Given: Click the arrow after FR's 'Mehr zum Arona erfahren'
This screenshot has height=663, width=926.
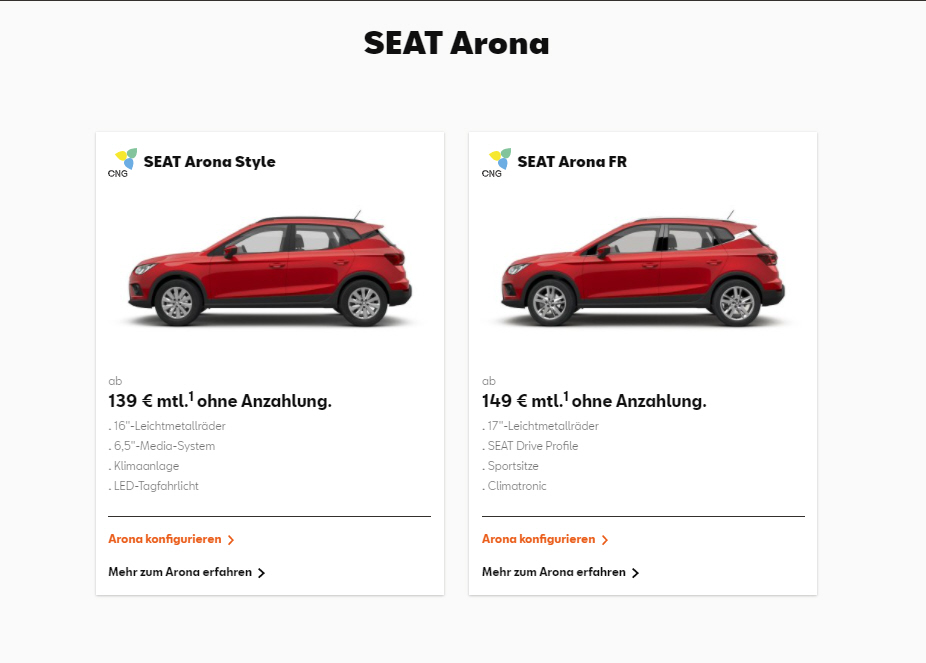Looking at the screenshot, I should click(x=635, y=573).
